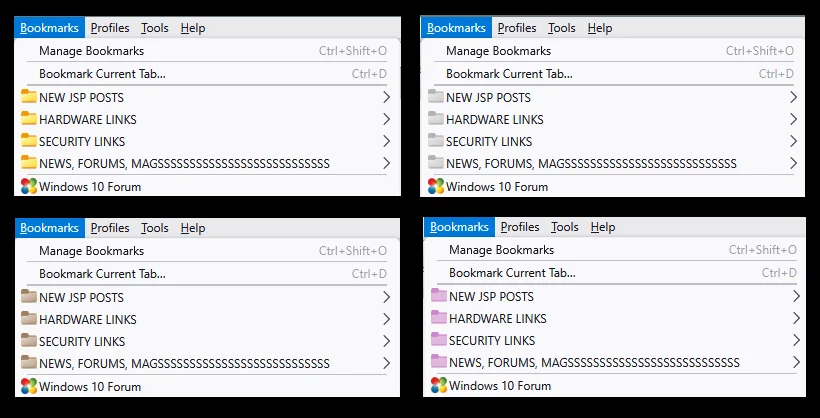
Task: Click the Windows 10 Forum logo beside pink folders
Action: (x=439, y=386)
